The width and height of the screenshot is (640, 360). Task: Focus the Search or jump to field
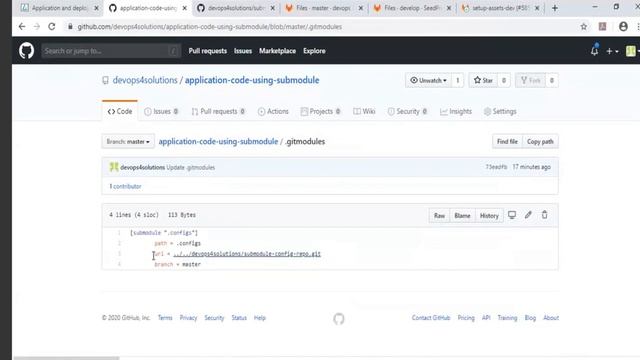[111, 51]
